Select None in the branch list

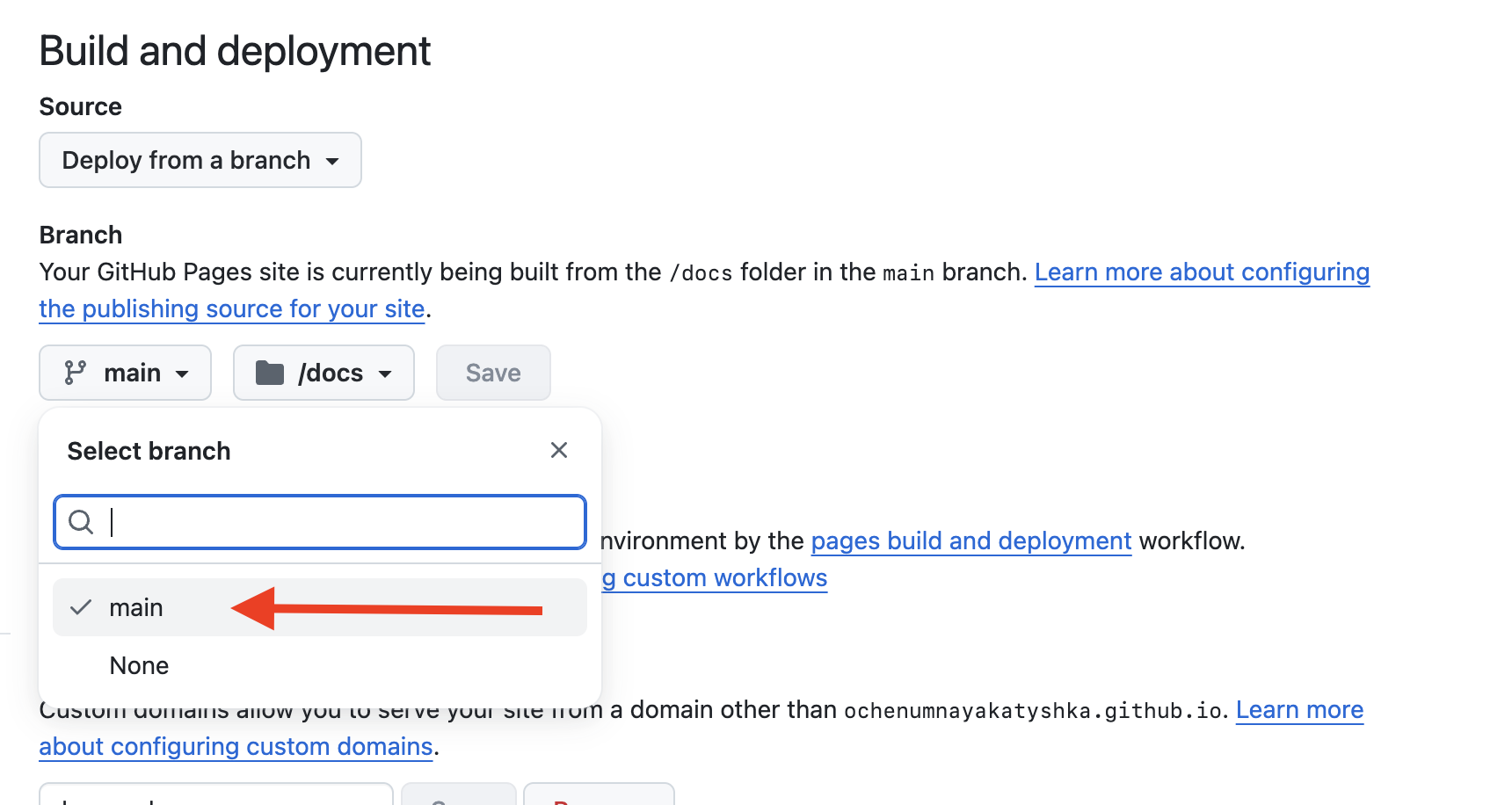[320, 665]
